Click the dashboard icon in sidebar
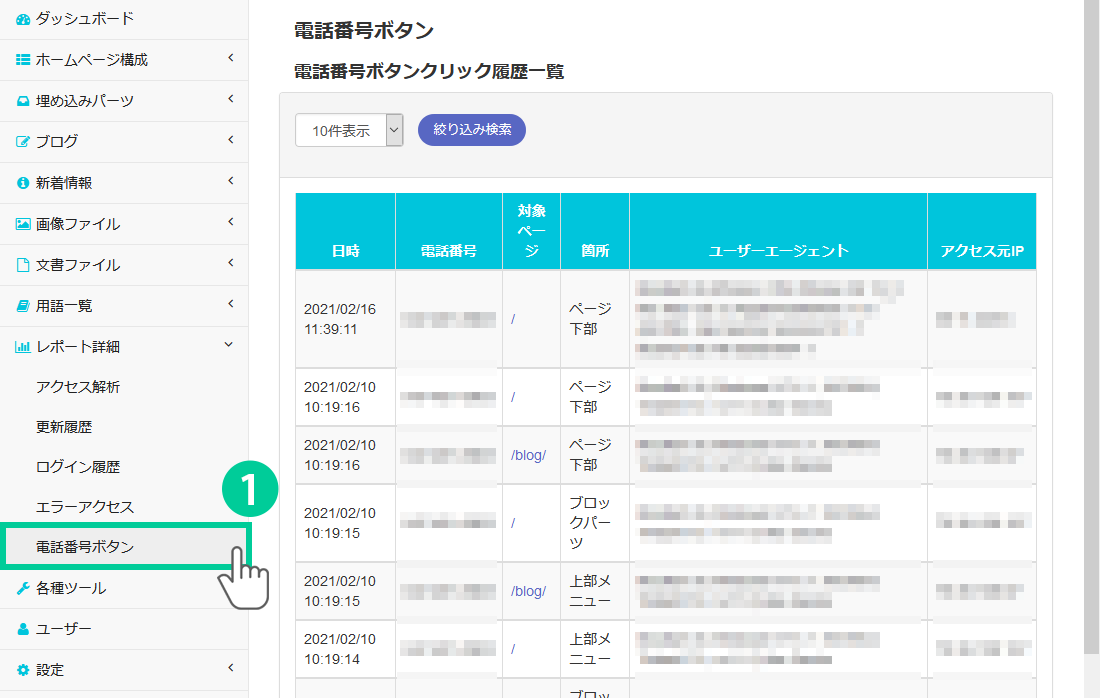The image size is (1100, 698). [x=23, y=19]
